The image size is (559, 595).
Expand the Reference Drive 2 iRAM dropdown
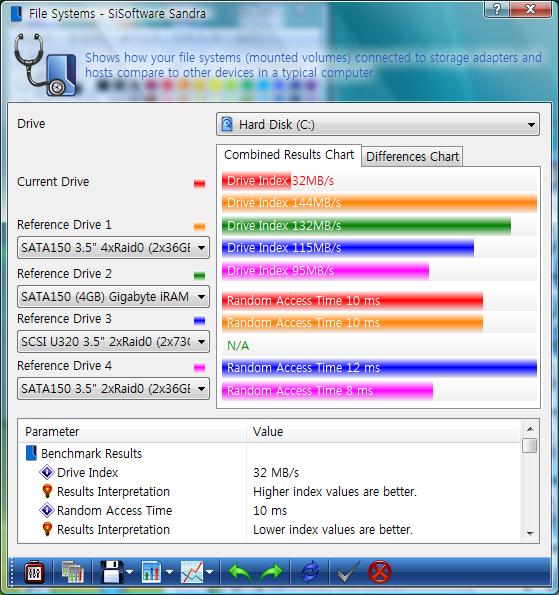pos(113,296)
